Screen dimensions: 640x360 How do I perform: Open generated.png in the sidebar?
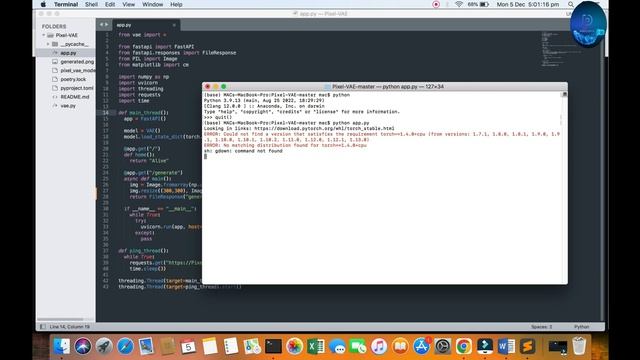point(77,62)
